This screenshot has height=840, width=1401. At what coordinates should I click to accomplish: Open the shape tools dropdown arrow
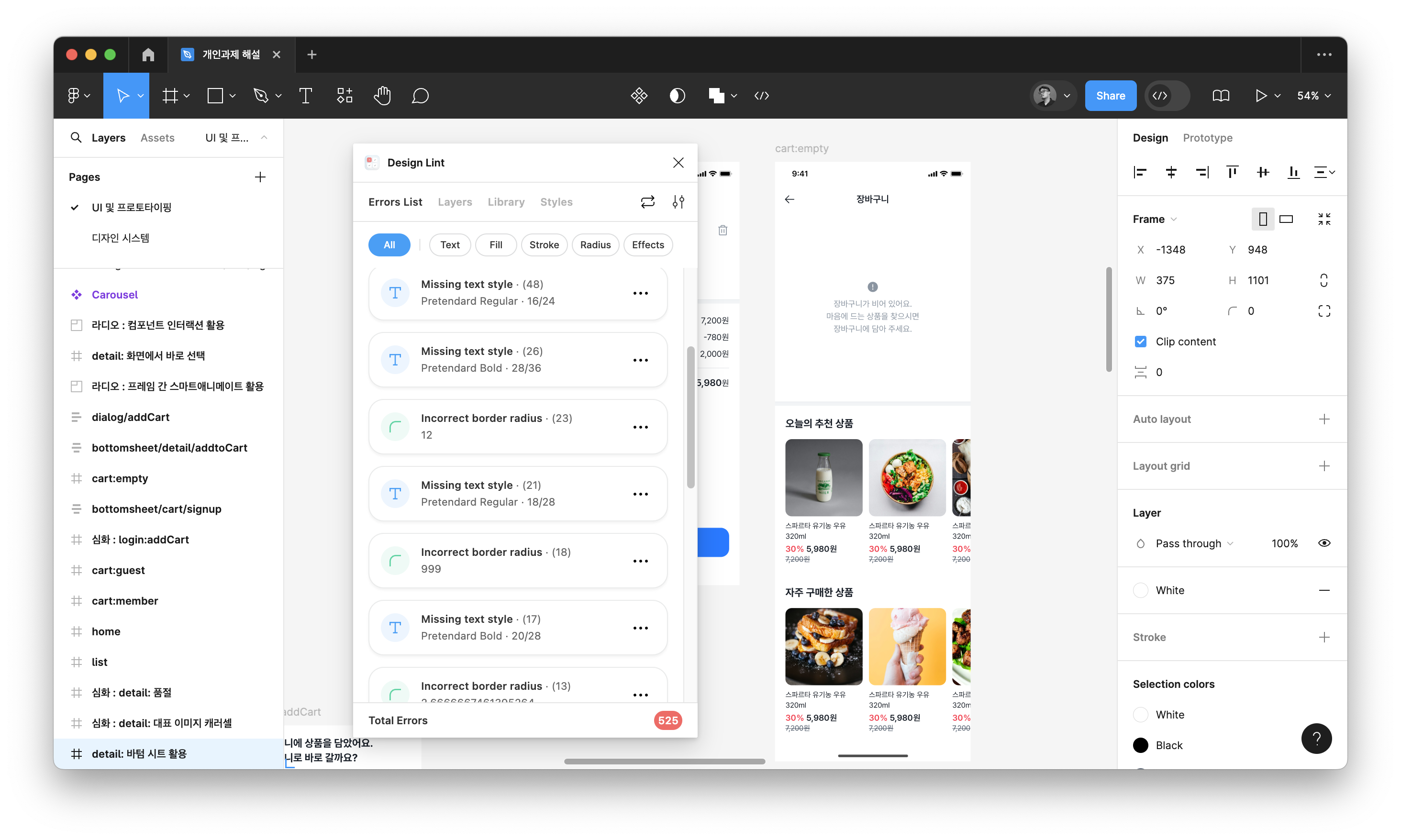(x=232, y=96)
